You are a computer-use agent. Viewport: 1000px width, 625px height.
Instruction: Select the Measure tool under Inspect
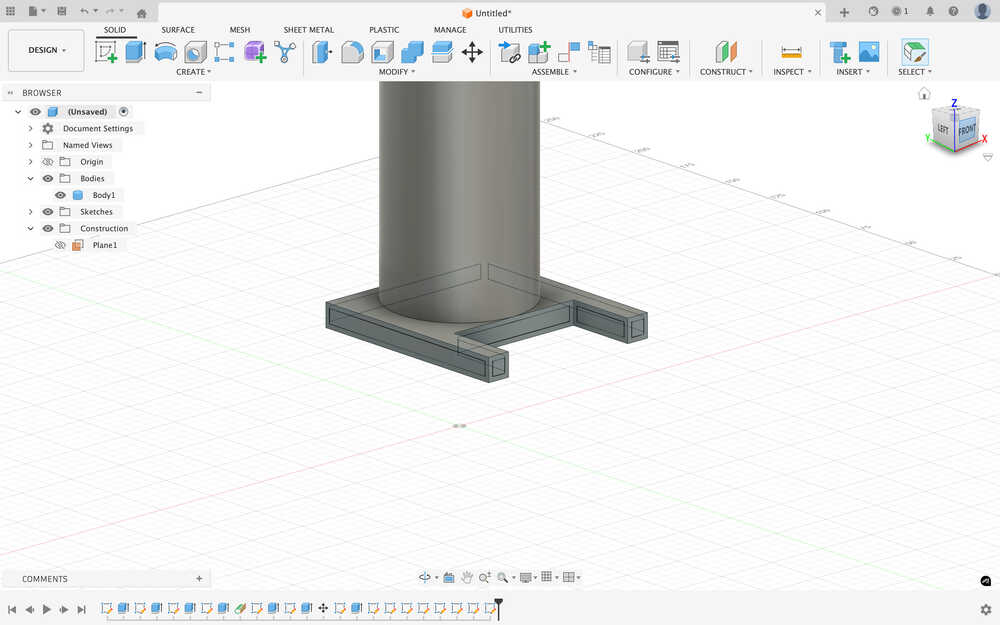click(791, 52)
